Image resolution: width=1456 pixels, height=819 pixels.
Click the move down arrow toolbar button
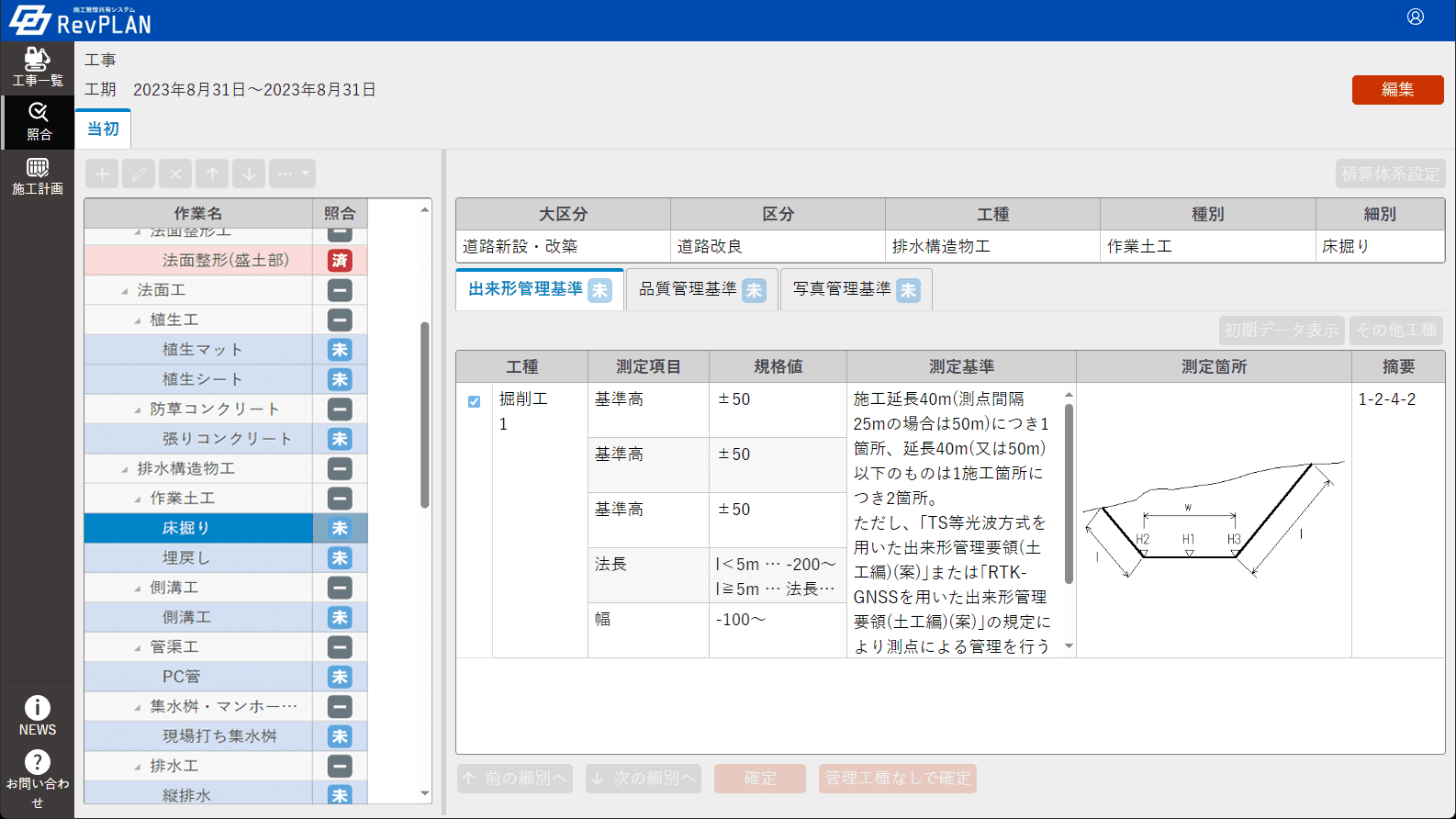click(x=249, y=174)
